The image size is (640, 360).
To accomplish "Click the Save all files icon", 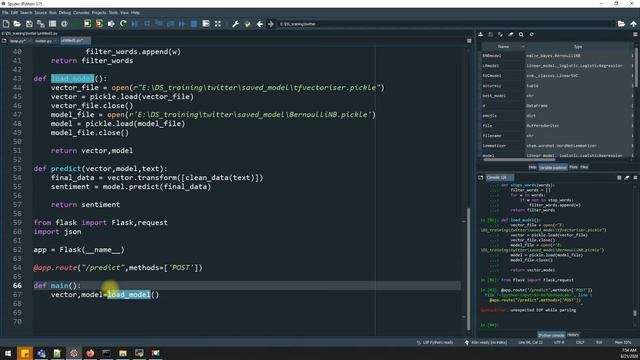I will coord(40,24).
